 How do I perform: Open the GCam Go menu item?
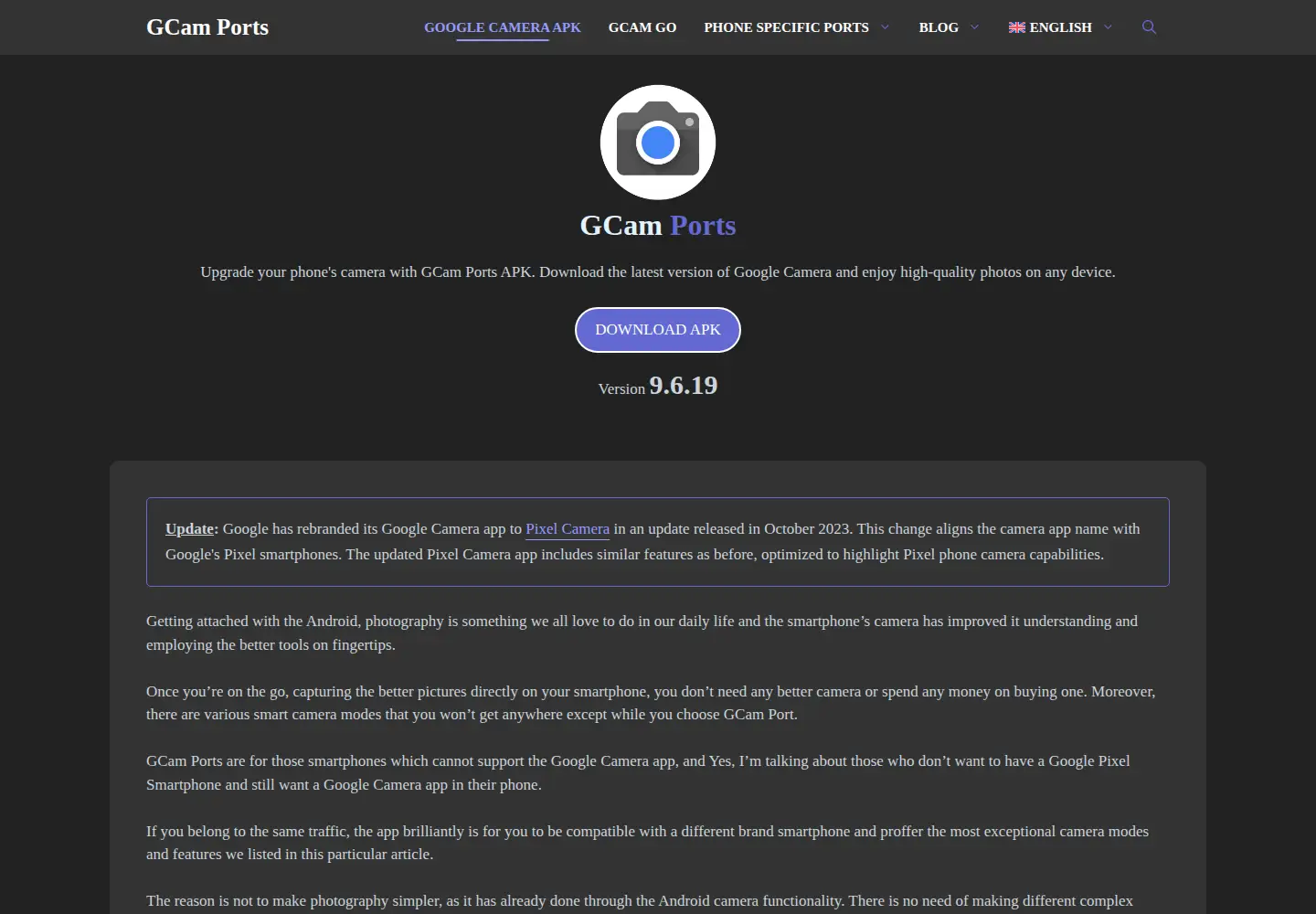(642, 27)
